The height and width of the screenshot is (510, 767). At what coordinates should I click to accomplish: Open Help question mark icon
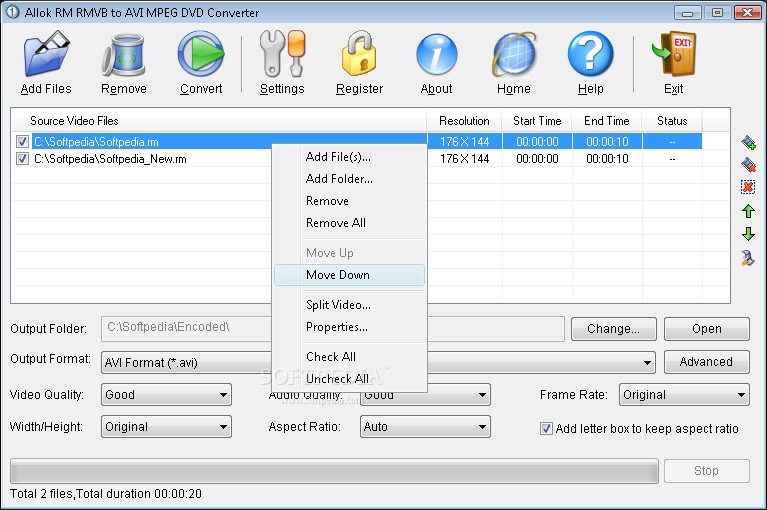(x=590, y=54)
